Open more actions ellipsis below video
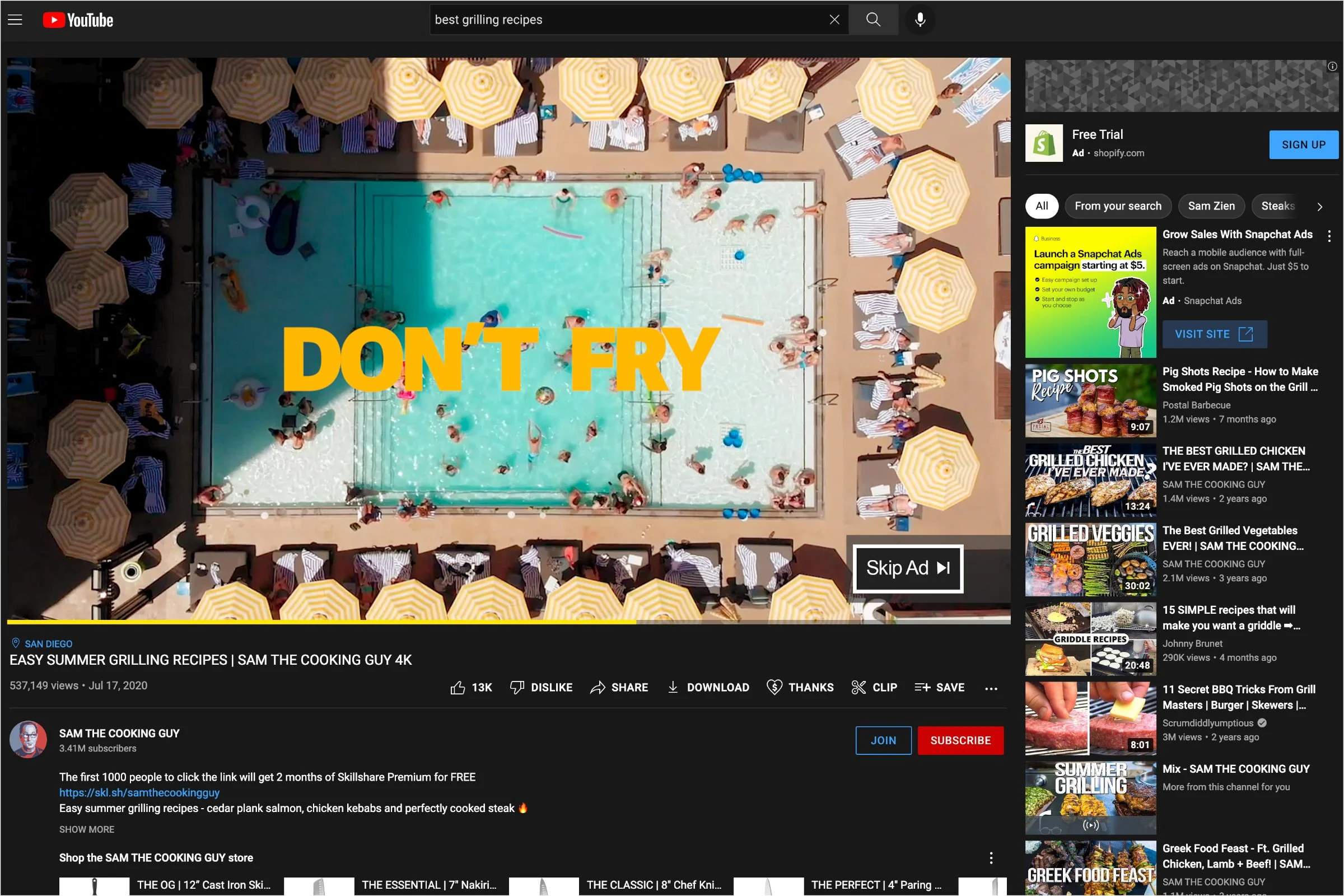 (991, 689)
